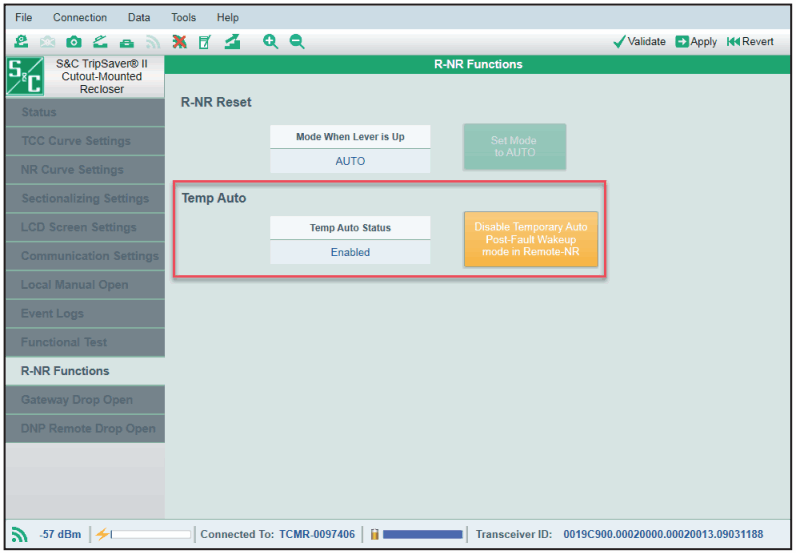Click the -57 dBm signal reading
The width and height of the screenshot is (796, 553).
click(60, 534)
